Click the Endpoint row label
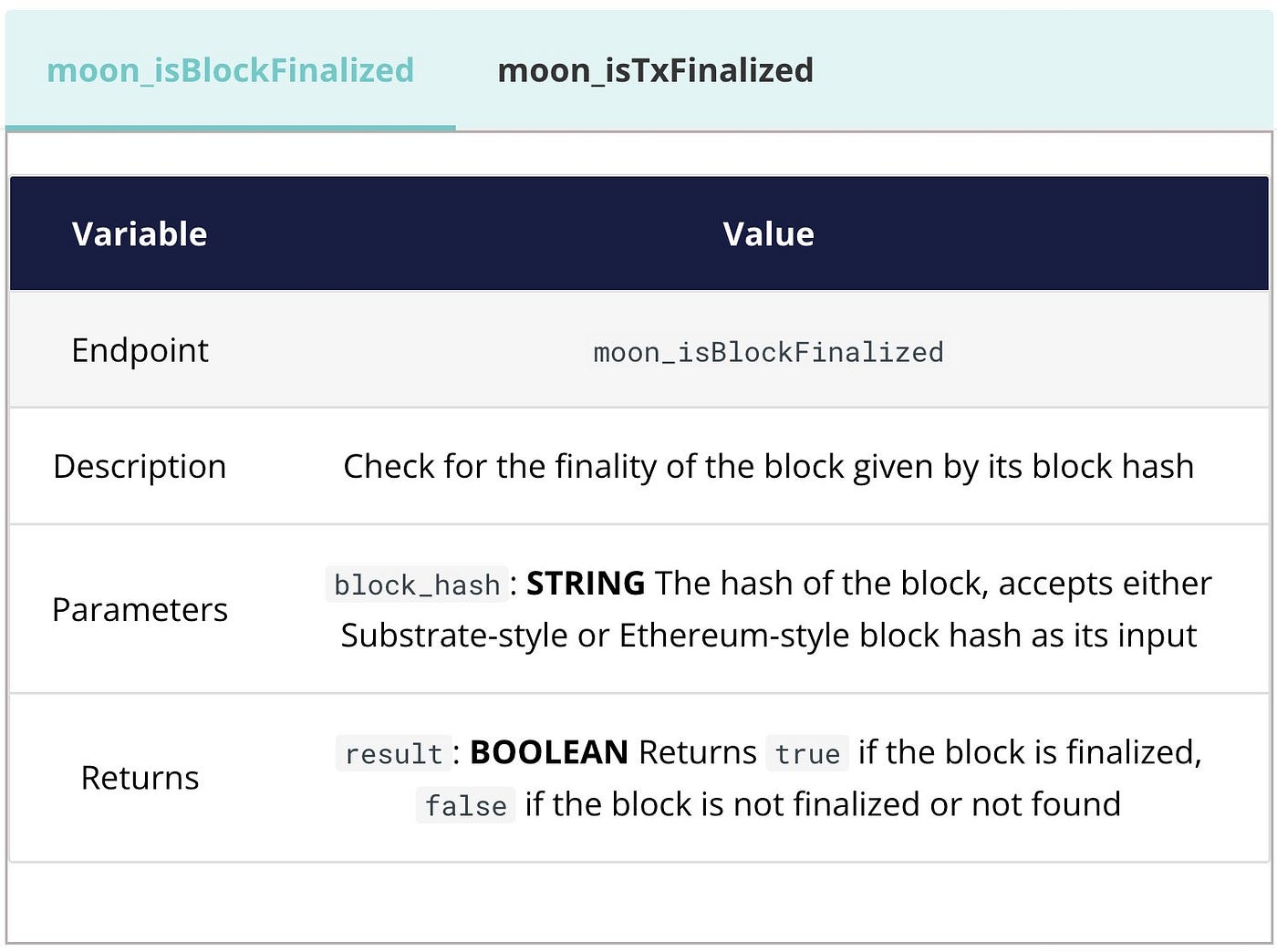1277x952 pixels. [140, 350]
